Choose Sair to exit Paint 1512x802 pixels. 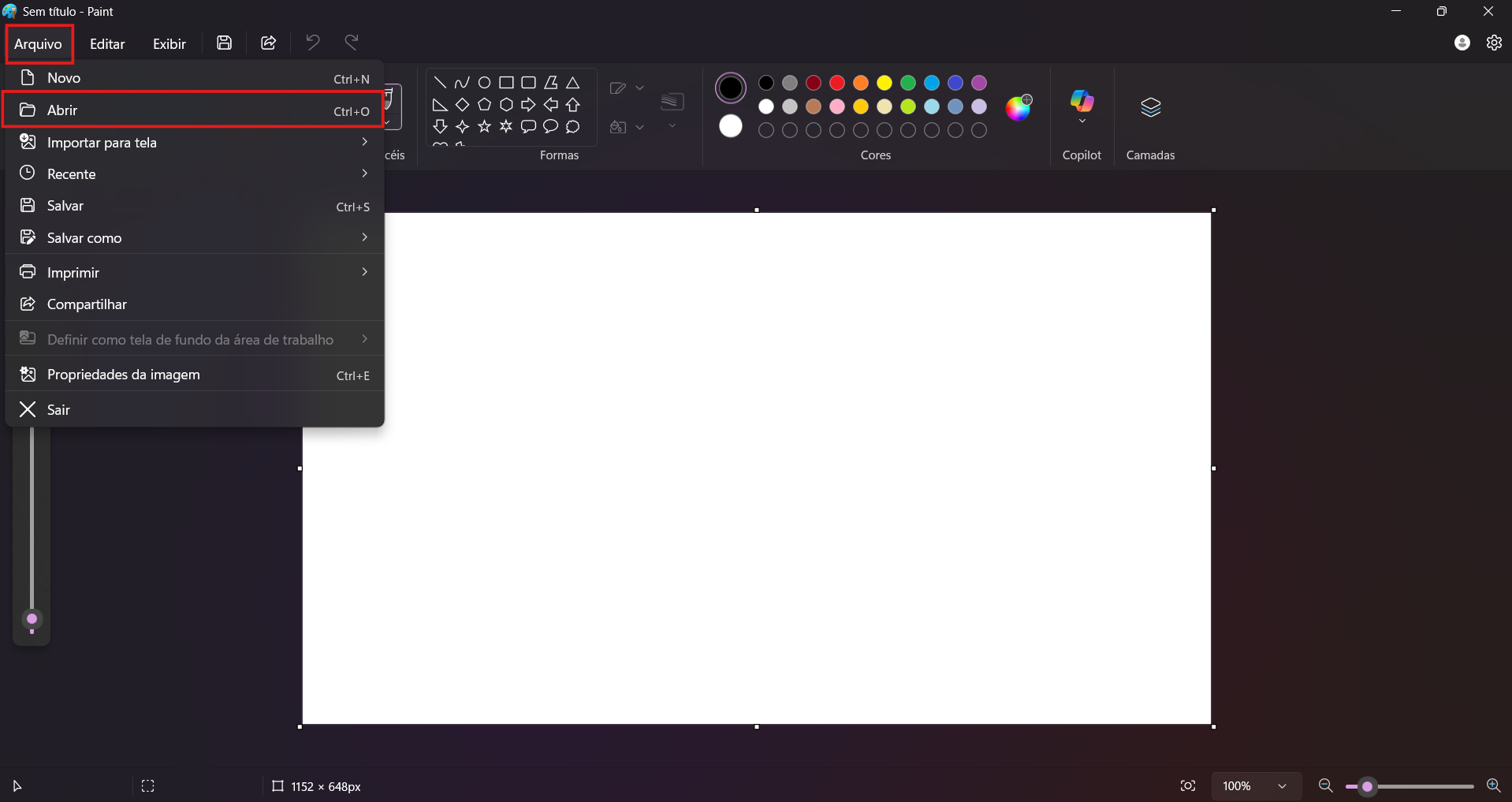click(195, 410)
